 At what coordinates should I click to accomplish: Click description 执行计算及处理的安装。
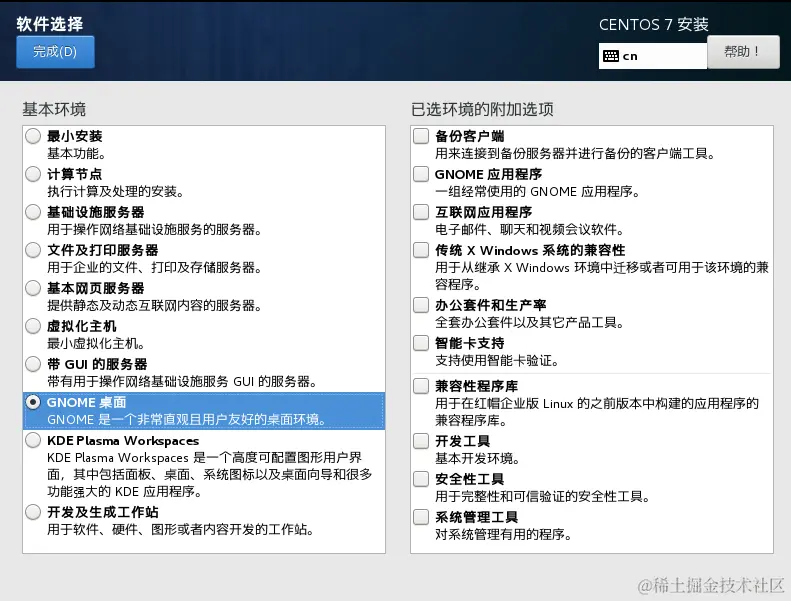point(116,192)
